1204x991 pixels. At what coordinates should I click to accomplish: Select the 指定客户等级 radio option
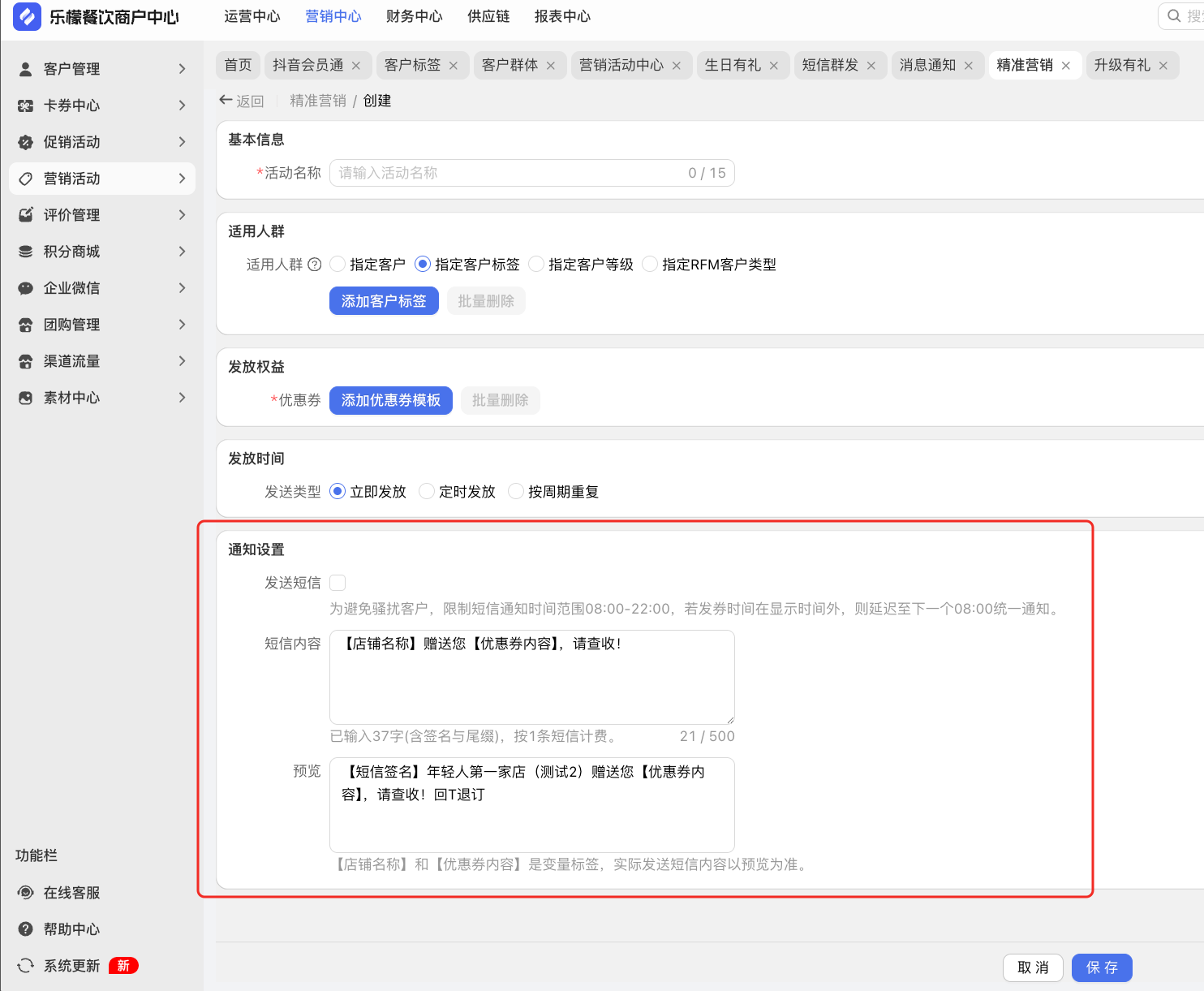536,265
